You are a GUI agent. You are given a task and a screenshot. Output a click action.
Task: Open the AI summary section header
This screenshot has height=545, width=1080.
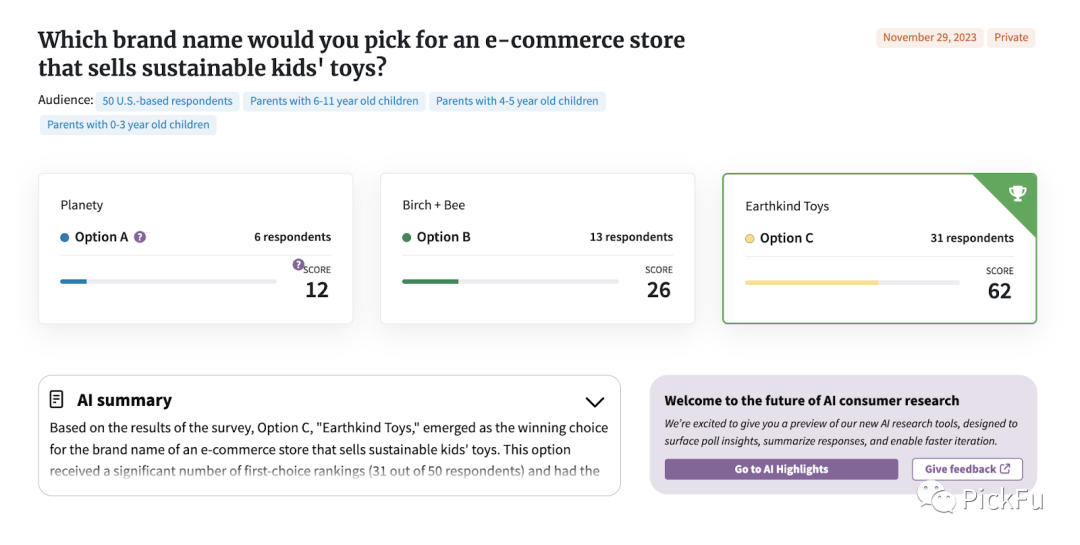coord(124,400)
